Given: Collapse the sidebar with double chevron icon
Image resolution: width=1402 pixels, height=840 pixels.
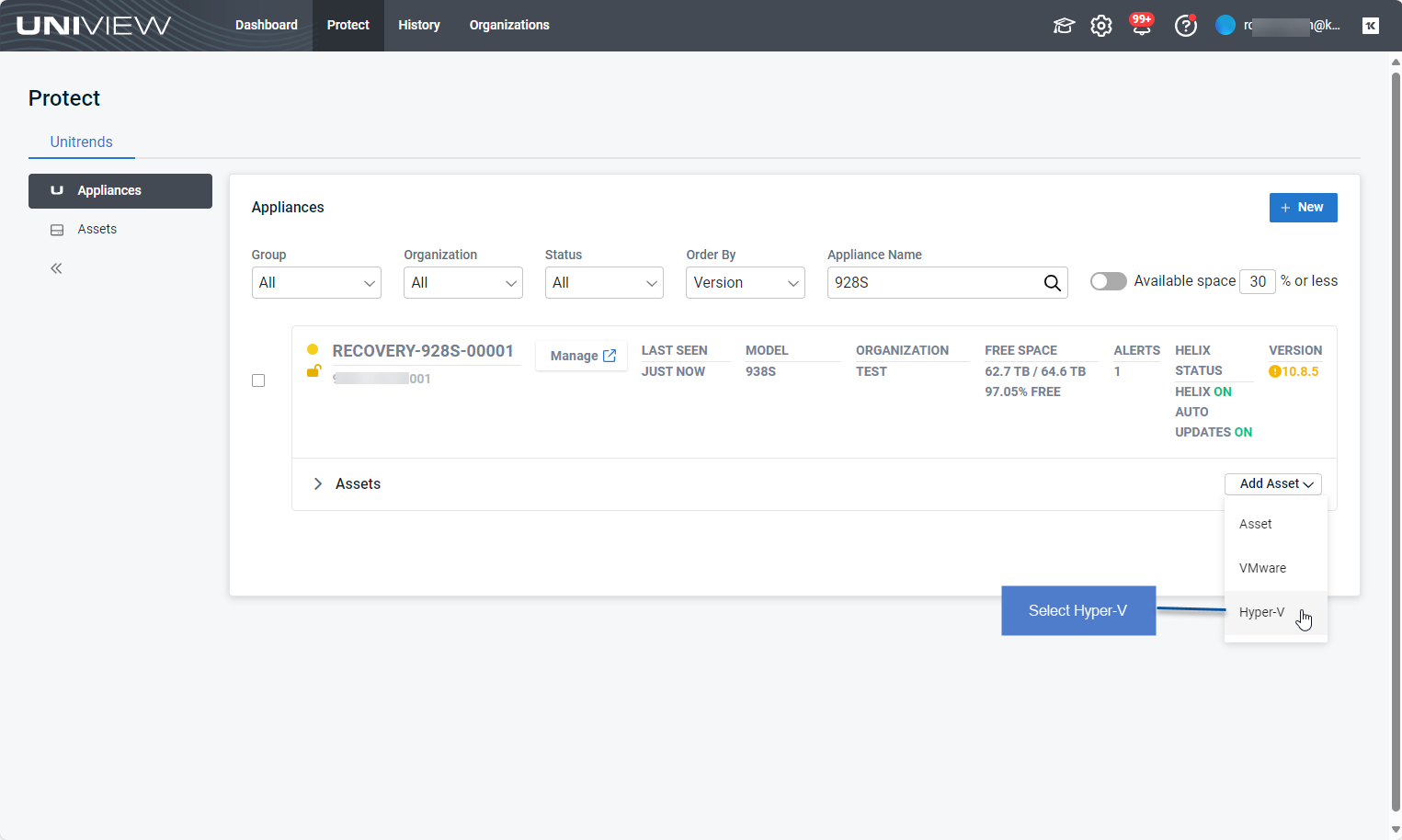Looking at the screenshot, I should [56, 268].
